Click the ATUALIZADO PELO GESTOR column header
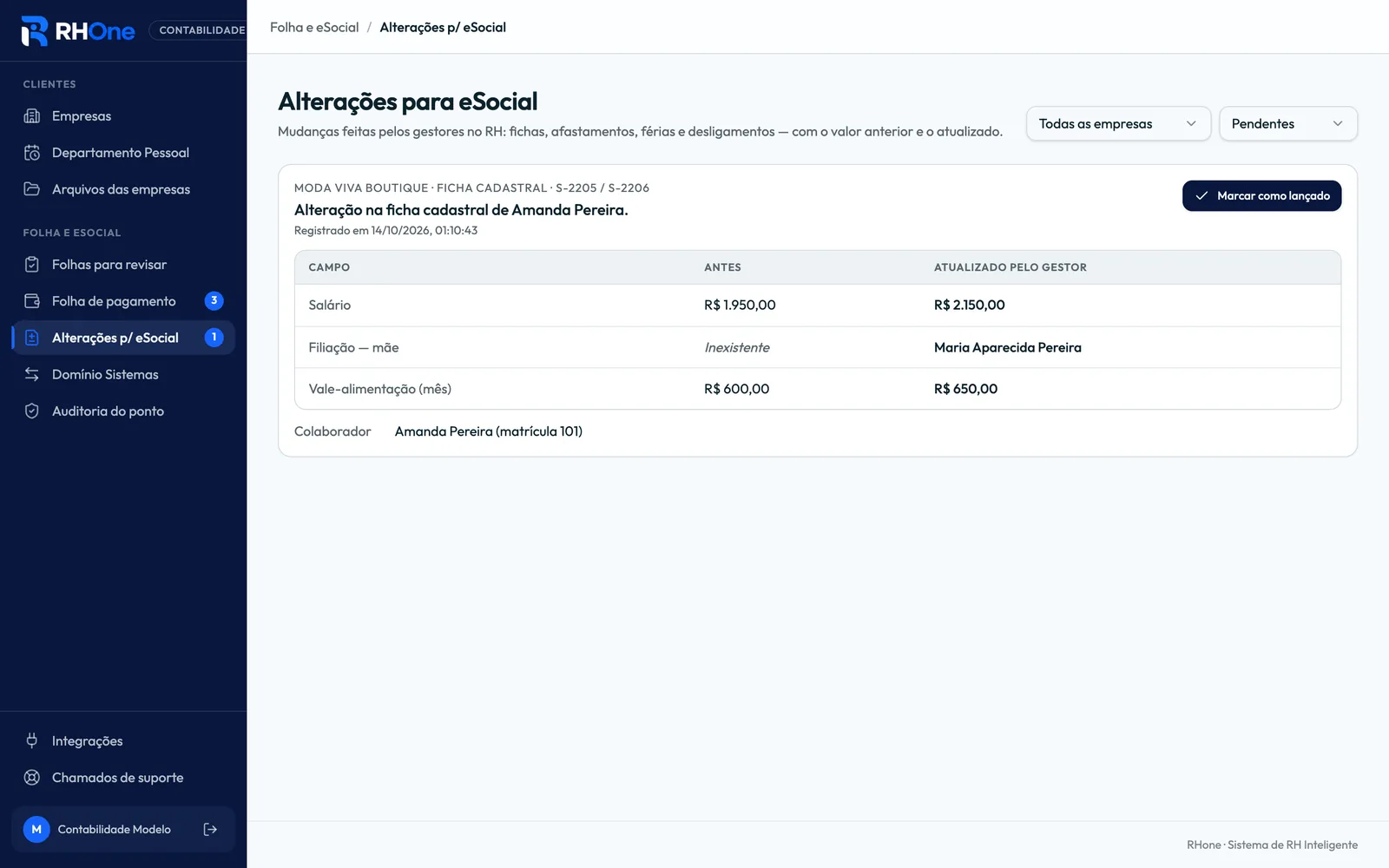Screen dimensions: 1389x868 coord(1010,267)
